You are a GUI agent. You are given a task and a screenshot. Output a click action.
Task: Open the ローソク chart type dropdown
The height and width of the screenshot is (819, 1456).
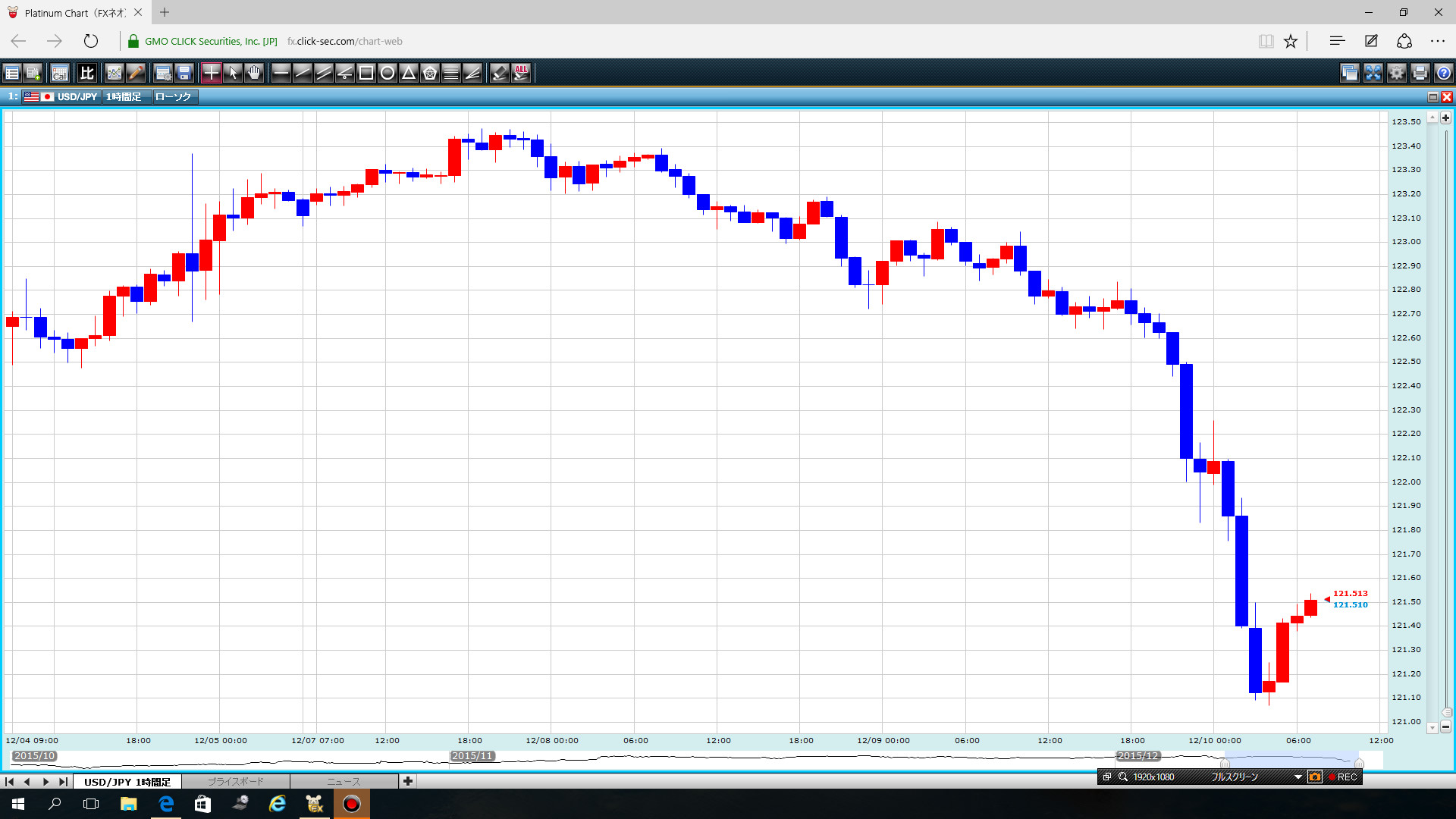click(174, 97)
